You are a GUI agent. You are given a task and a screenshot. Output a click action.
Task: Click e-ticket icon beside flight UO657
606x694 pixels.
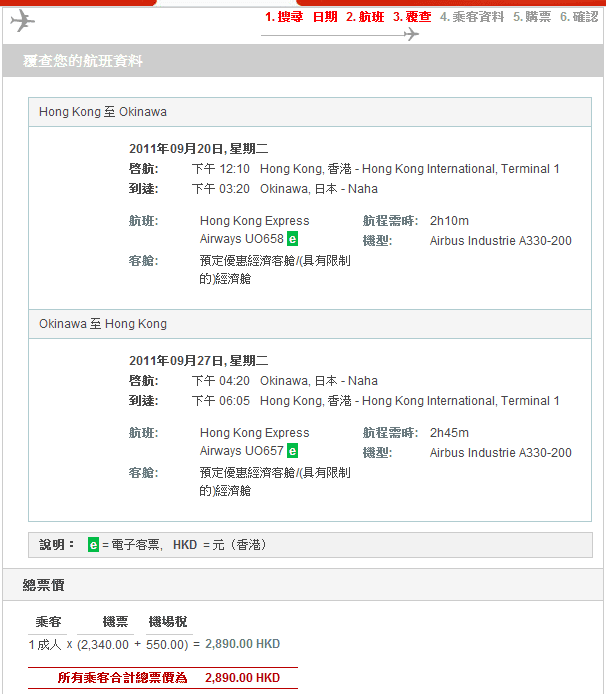pyautogui.click(x=292, y=451)
